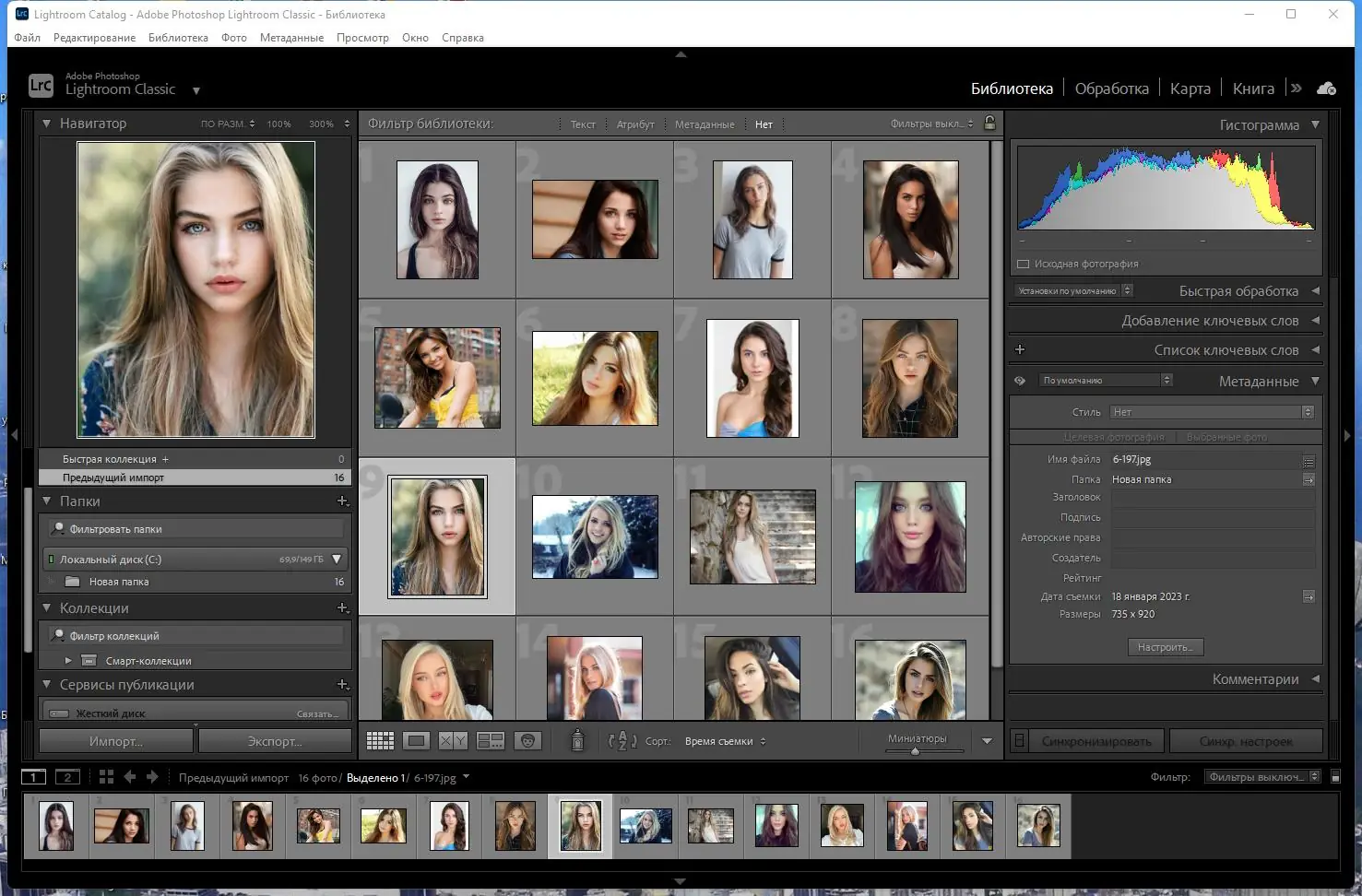
Task: Go to folder via the Папка arrow icon
Action: click(x=1309, y=479)
